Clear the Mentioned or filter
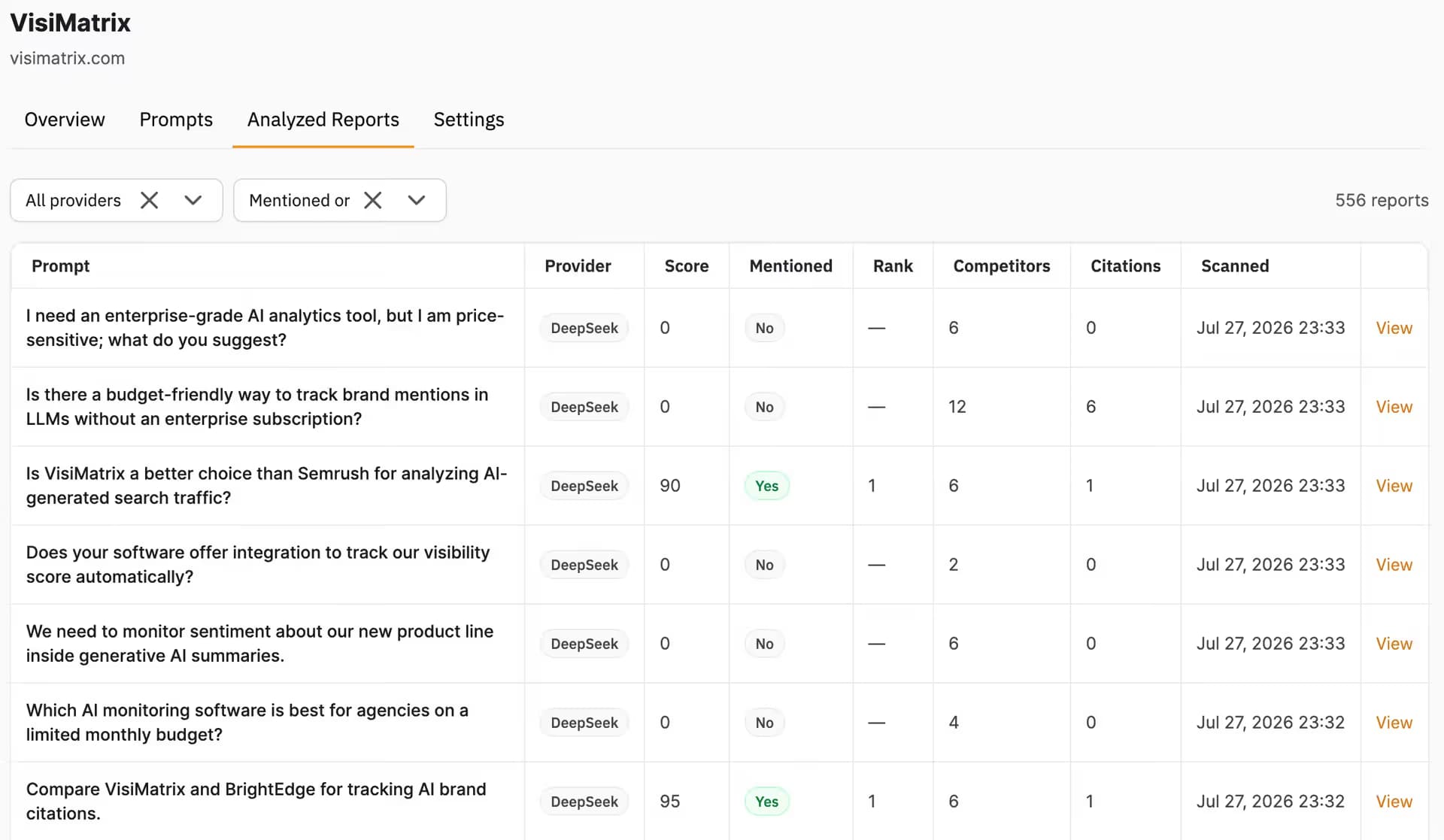The height and width of the screenshot is (840, 1444). (x=373, y=200)
